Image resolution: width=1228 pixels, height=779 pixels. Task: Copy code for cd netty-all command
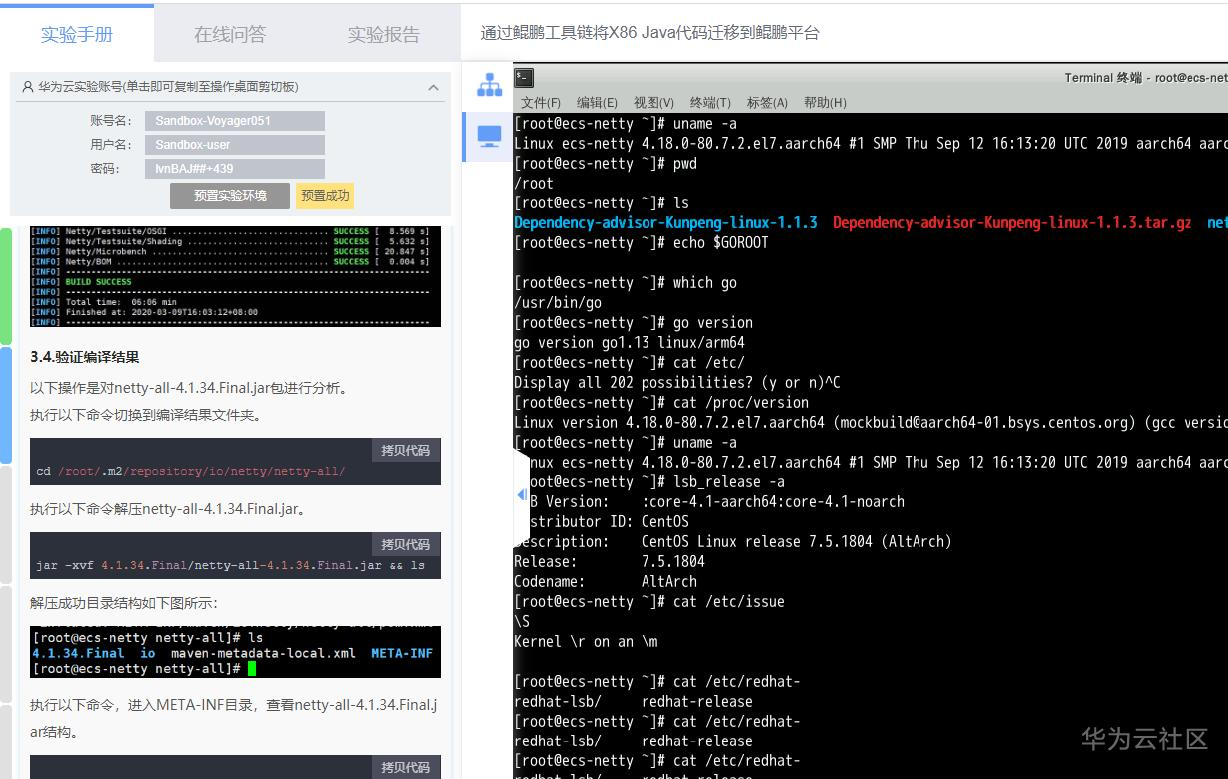pos(405,450)
